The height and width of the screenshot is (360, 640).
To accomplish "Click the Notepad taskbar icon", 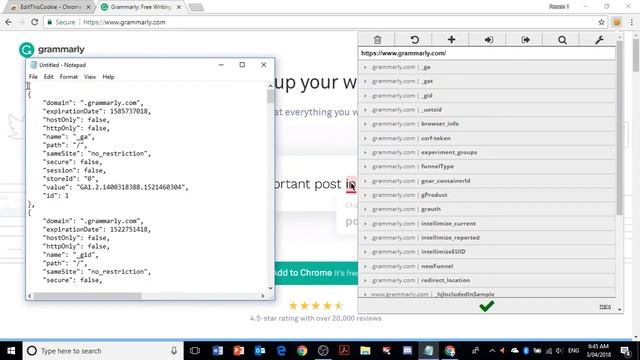I will click(428, 351).
